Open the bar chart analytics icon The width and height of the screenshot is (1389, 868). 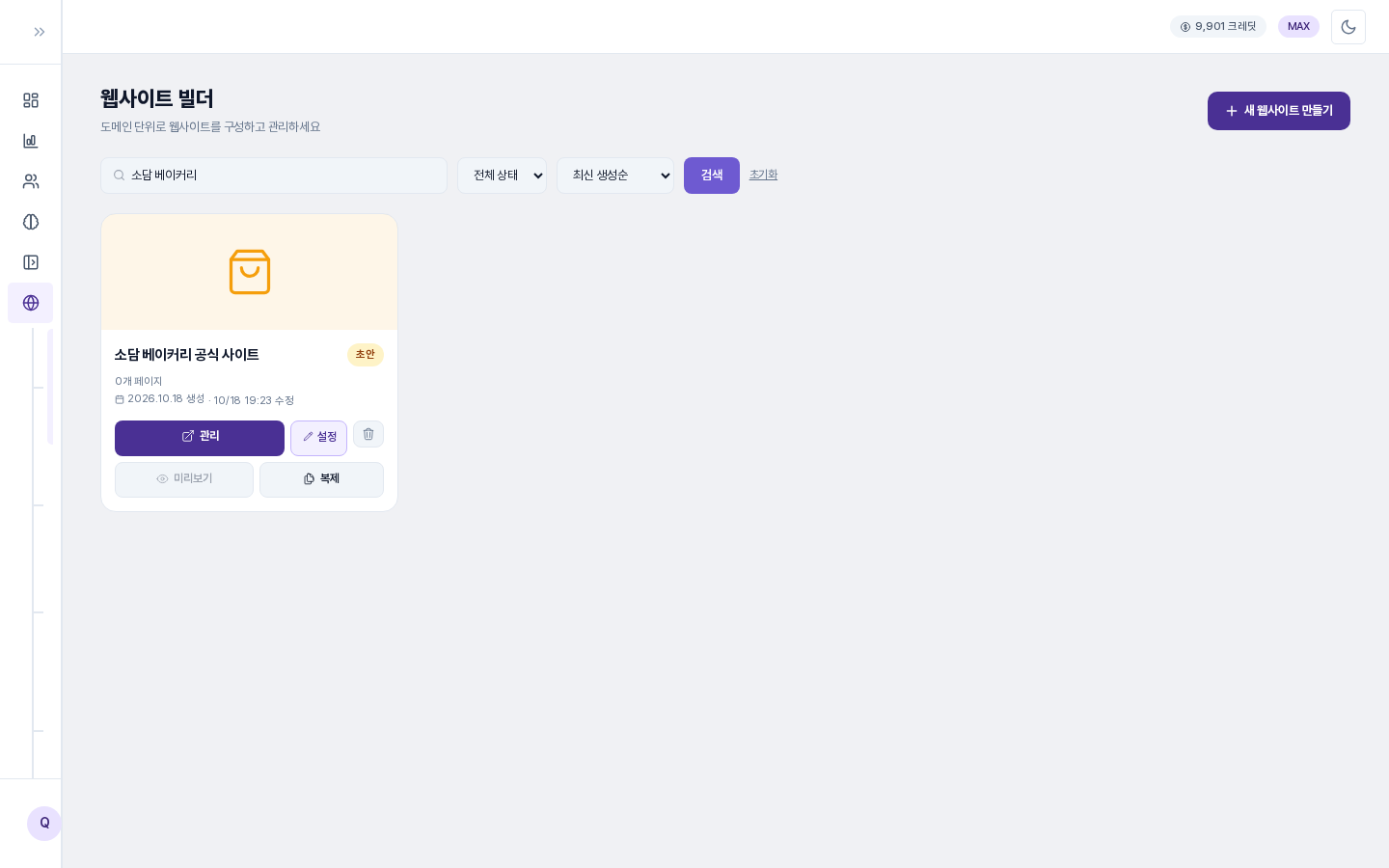31,141
